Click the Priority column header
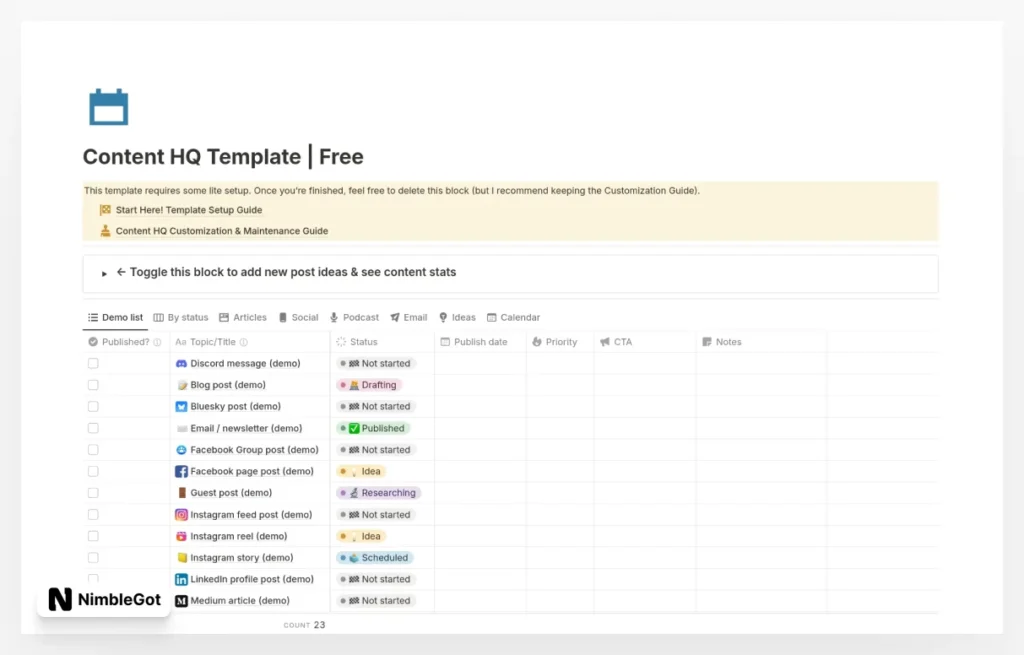 coord(560,342)
